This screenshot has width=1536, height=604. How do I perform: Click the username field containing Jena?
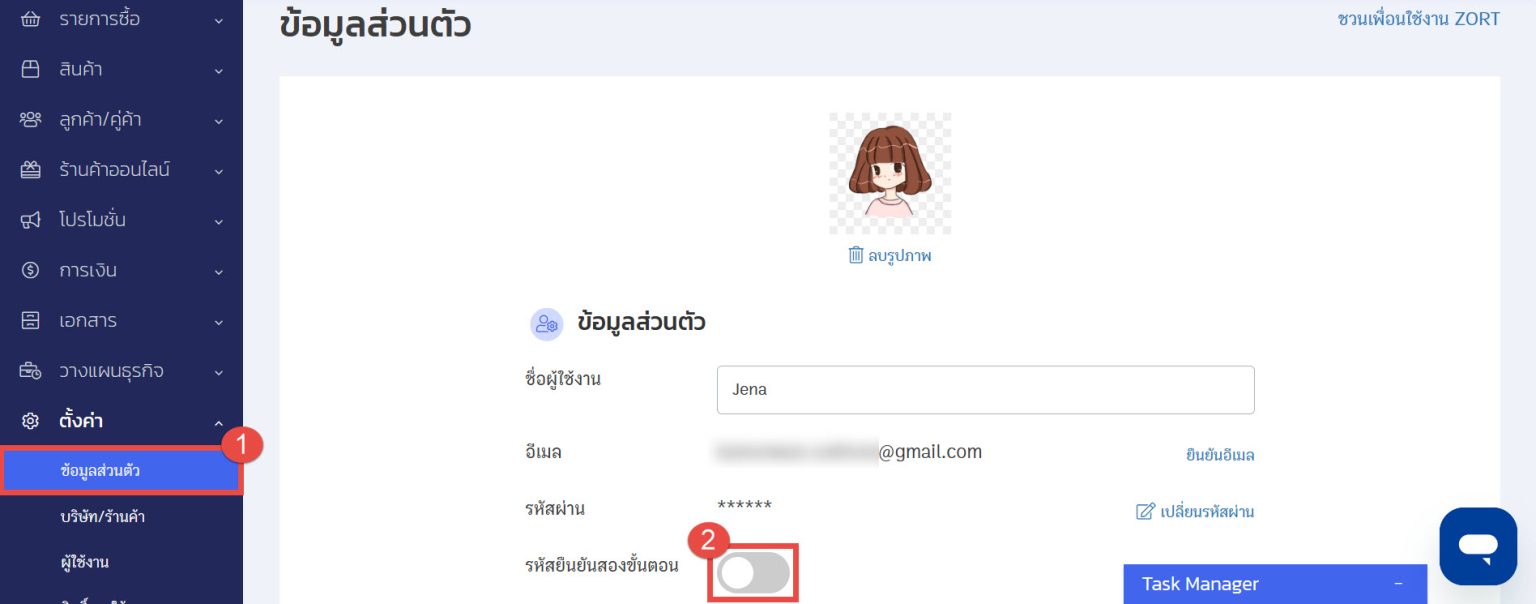[x=985, y=389]
